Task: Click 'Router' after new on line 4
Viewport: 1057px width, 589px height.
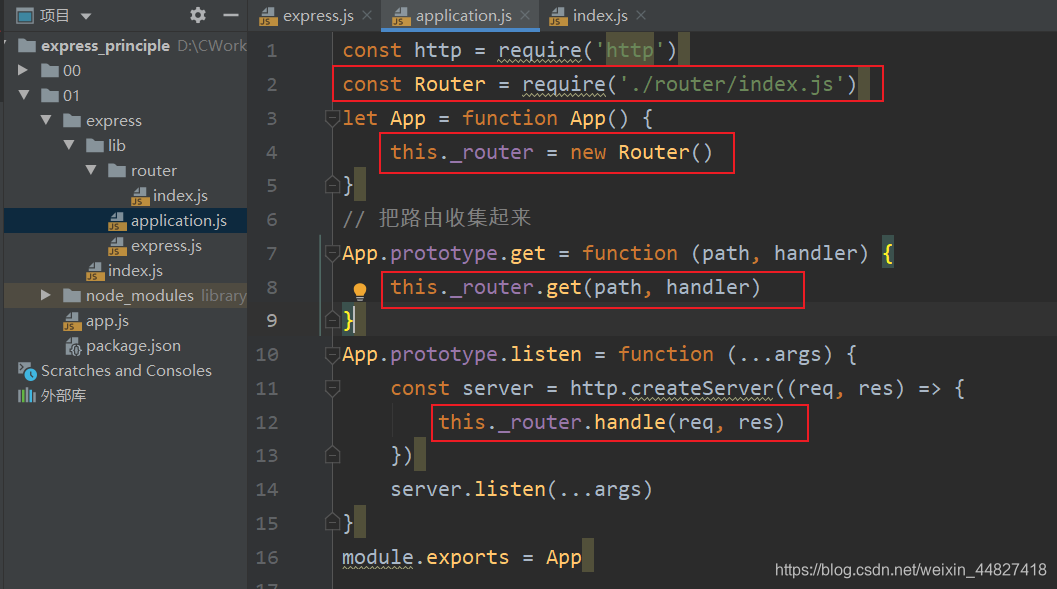Action: click(654, 152)
